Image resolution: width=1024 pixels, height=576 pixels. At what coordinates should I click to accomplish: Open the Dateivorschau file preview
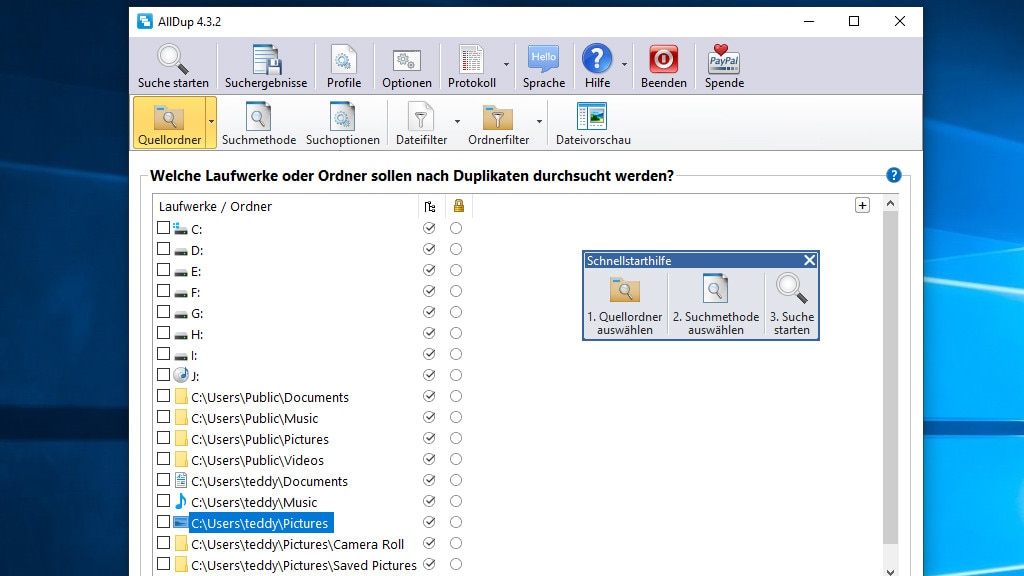[593, 122]
